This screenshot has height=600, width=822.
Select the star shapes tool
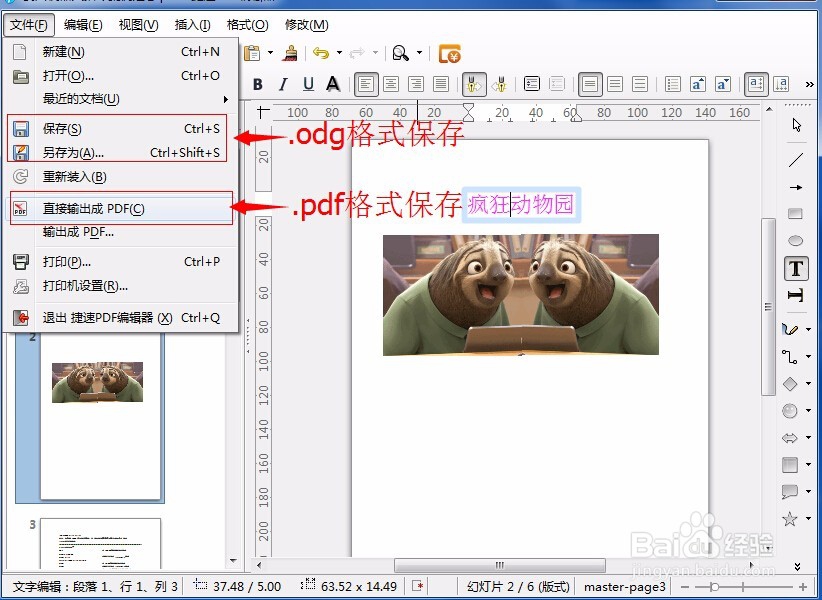[790, 519]
